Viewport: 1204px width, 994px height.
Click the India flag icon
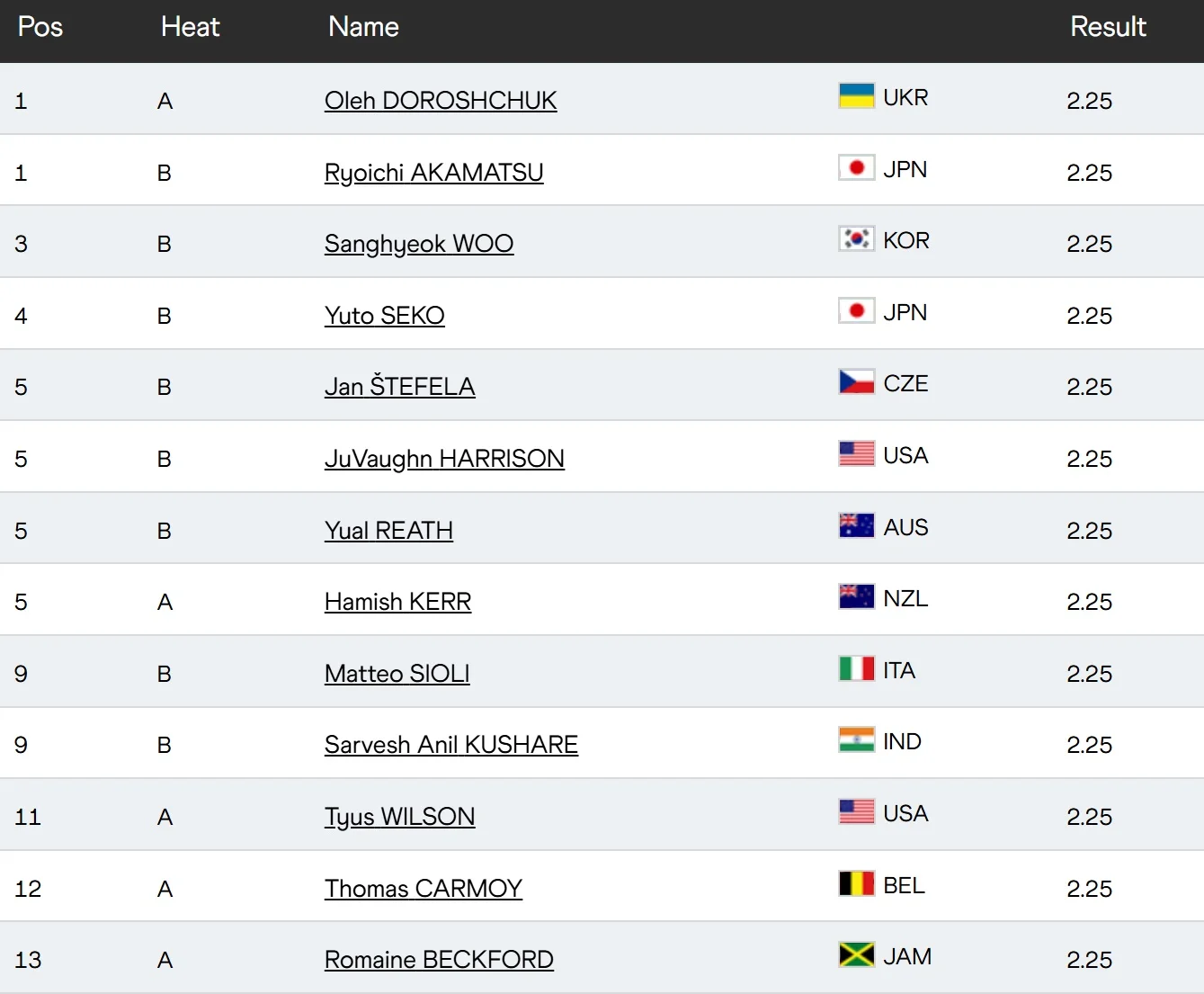point(856,740)
